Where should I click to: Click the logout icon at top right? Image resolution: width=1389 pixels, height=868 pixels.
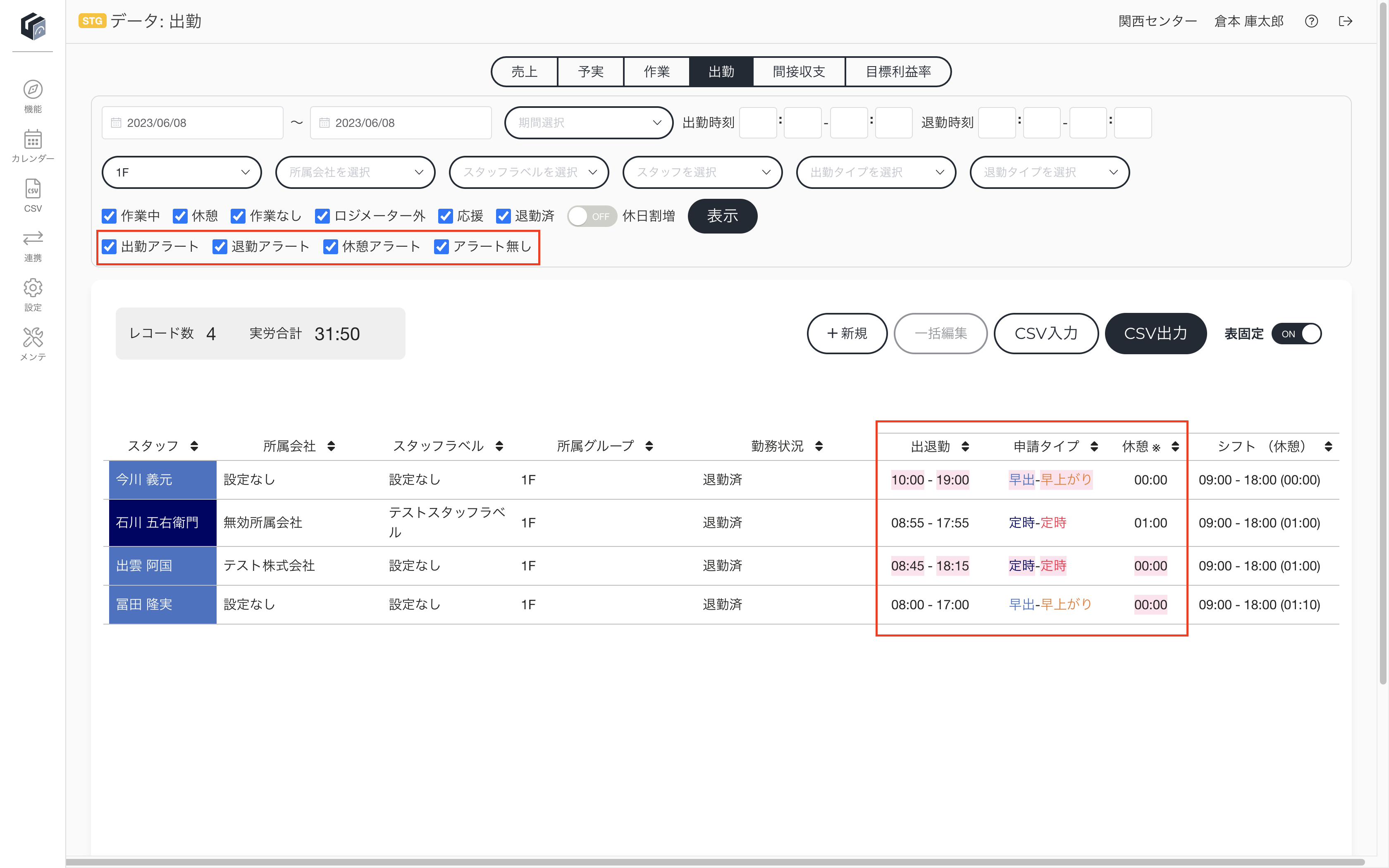click(x=1345, y=21)
